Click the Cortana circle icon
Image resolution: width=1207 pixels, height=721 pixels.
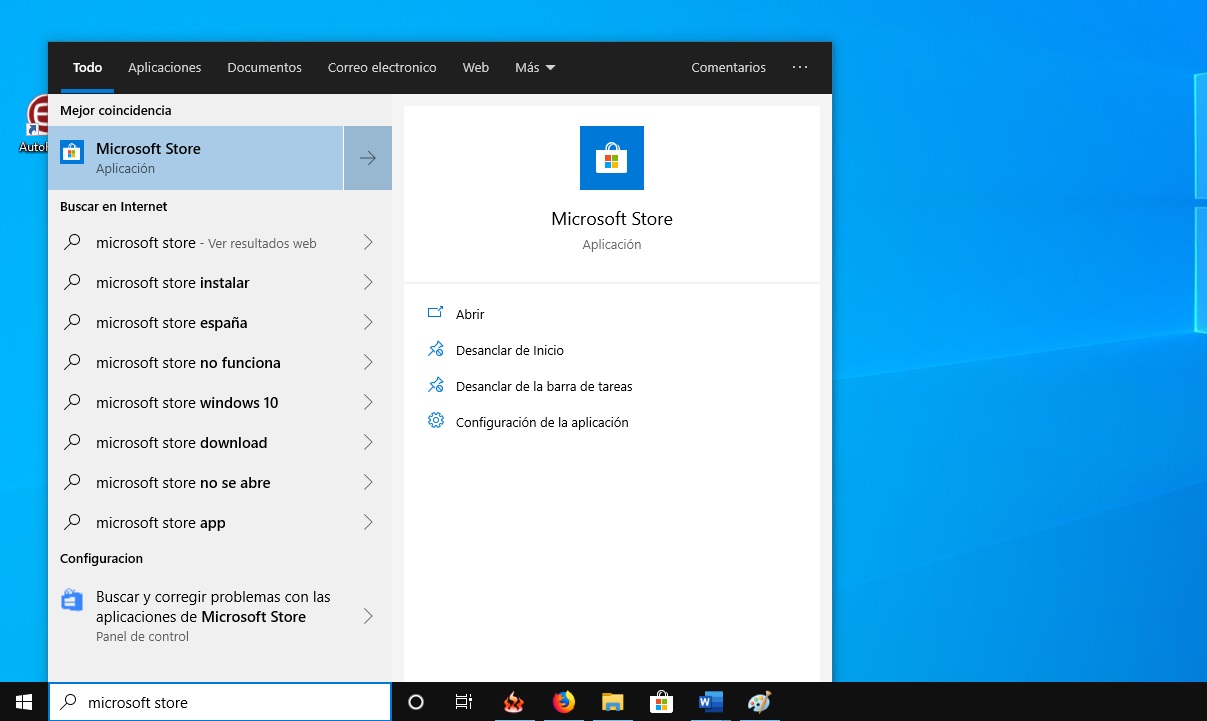tap(416, 702)
